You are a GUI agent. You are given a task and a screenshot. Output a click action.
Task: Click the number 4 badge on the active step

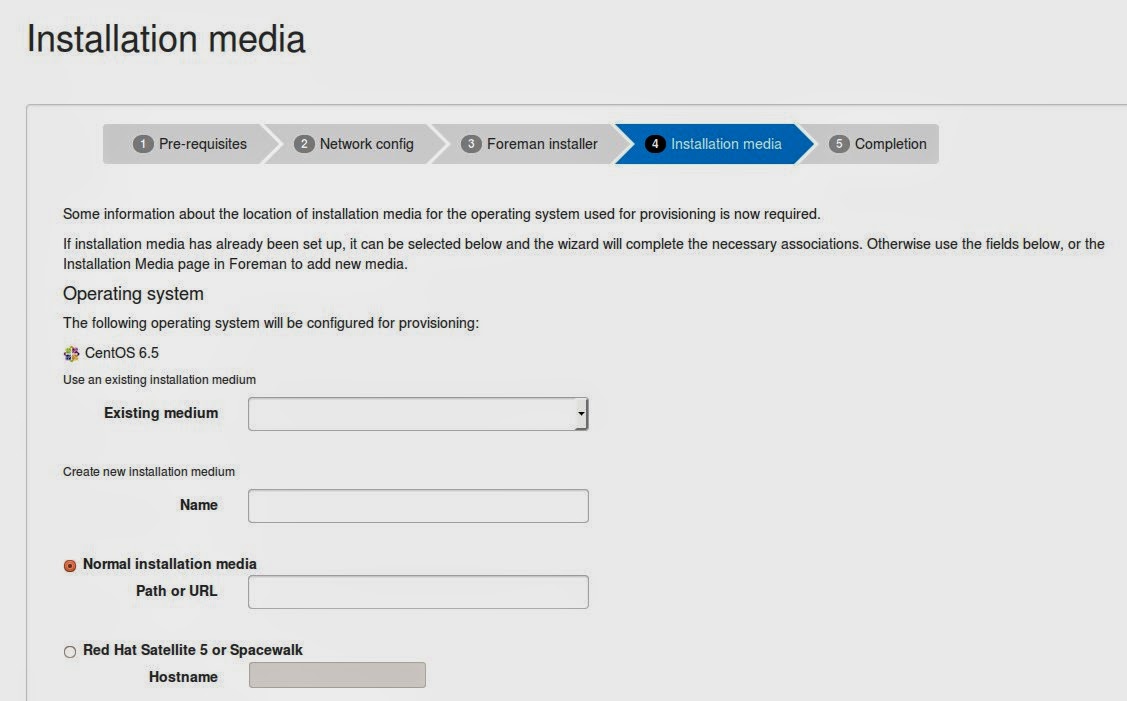coord(655,144)
